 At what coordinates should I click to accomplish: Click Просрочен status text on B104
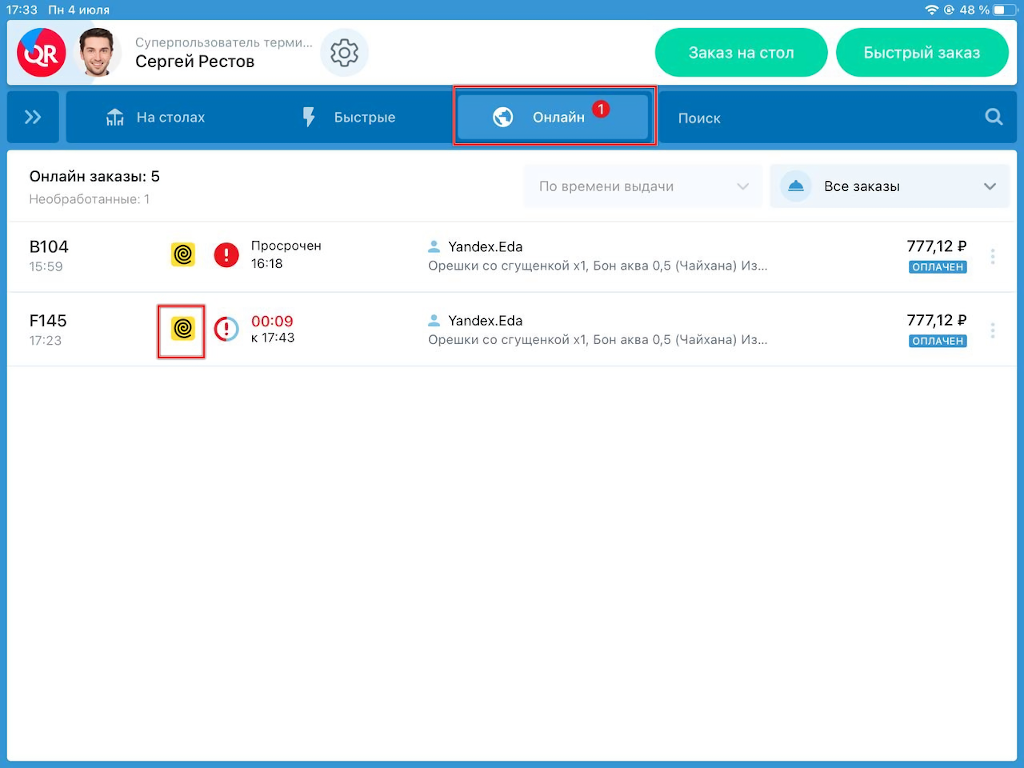tap(286, 246)
